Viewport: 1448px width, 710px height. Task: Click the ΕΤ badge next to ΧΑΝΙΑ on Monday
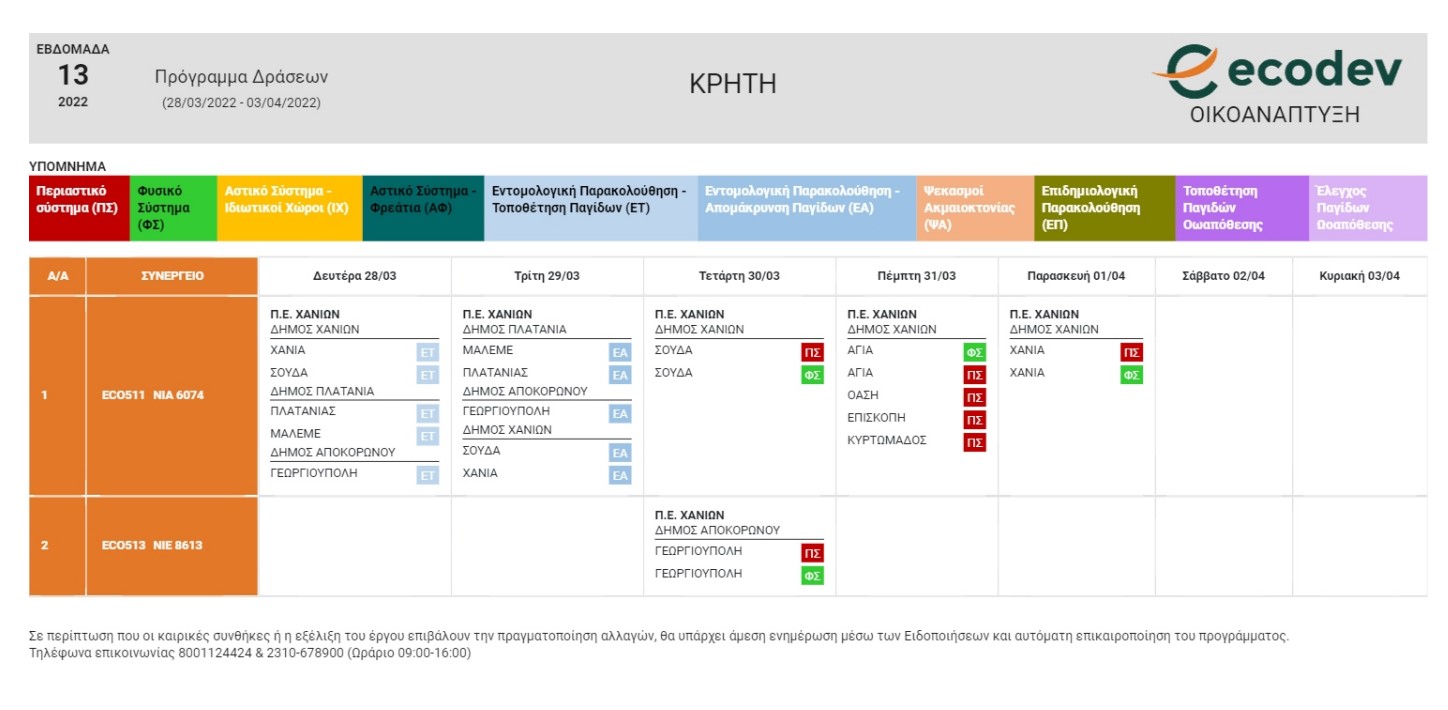pos(428,352)
